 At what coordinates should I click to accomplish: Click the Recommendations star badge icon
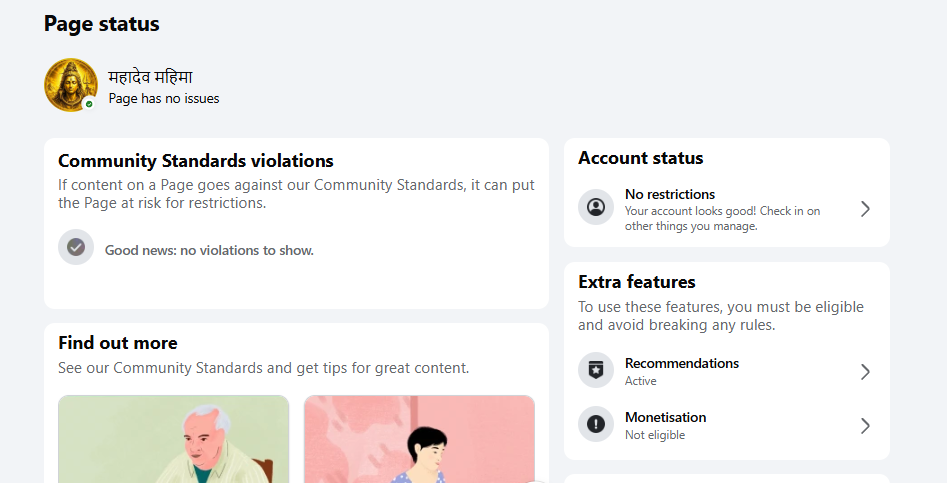click(x=596, y=370)
